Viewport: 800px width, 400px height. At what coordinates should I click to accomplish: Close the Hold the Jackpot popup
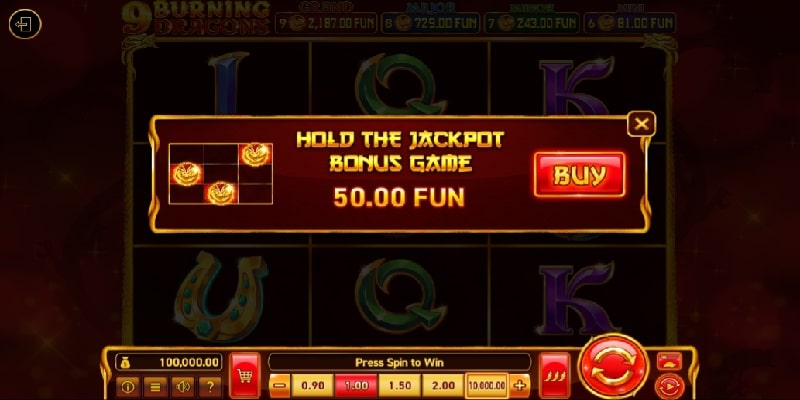(641, 123)
